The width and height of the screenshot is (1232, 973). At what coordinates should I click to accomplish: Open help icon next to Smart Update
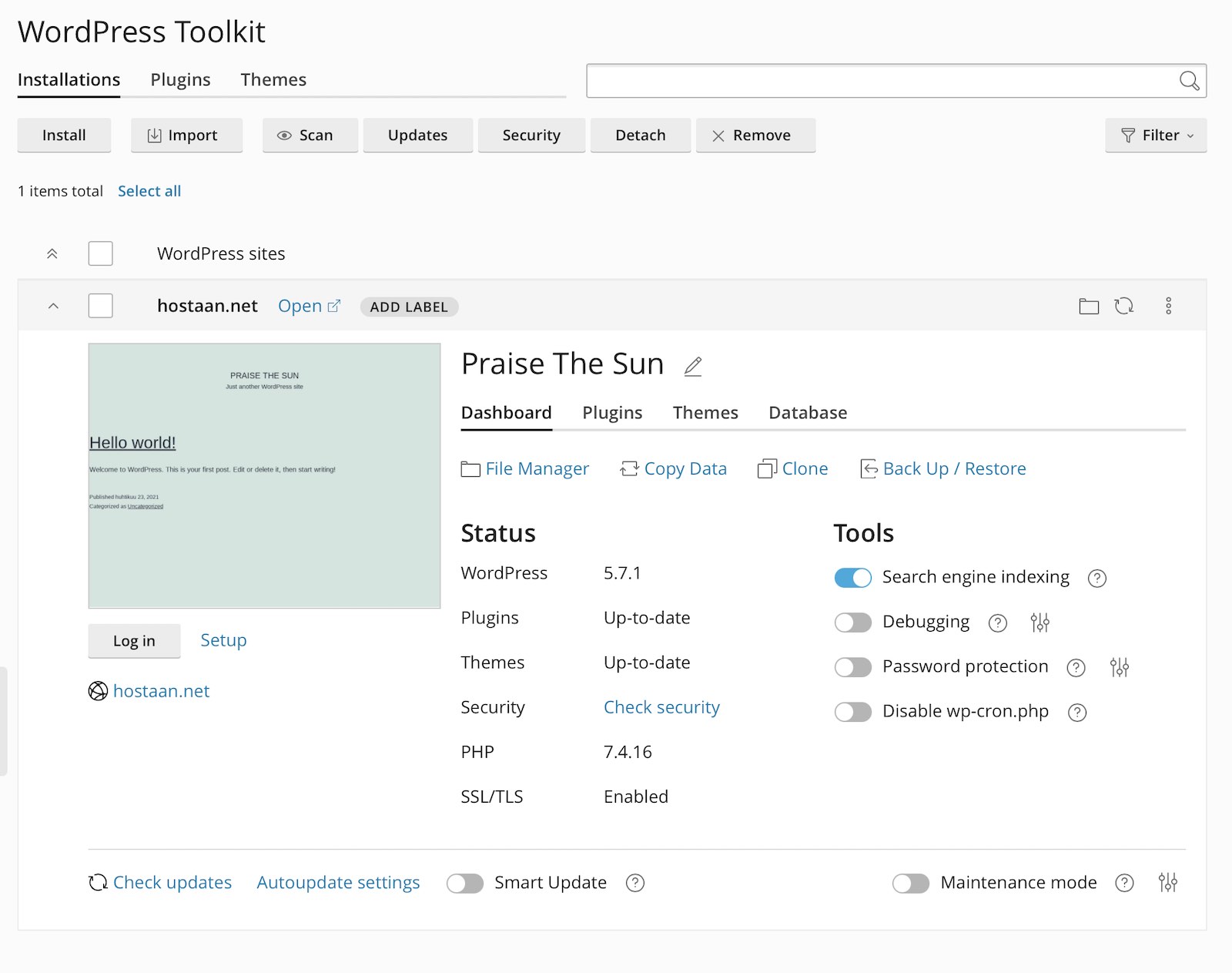pyautogui.click(x=635, y=883)
